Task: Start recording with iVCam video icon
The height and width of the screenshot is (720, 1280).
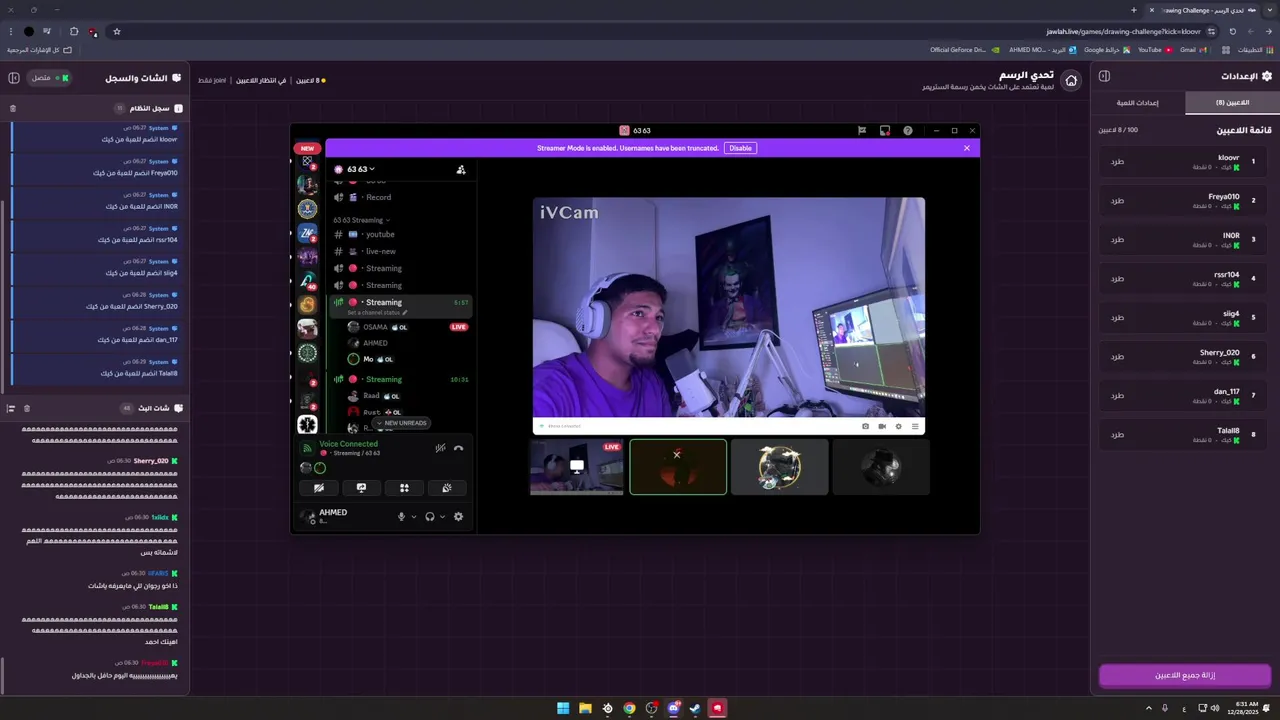Action: coord(882,426)
